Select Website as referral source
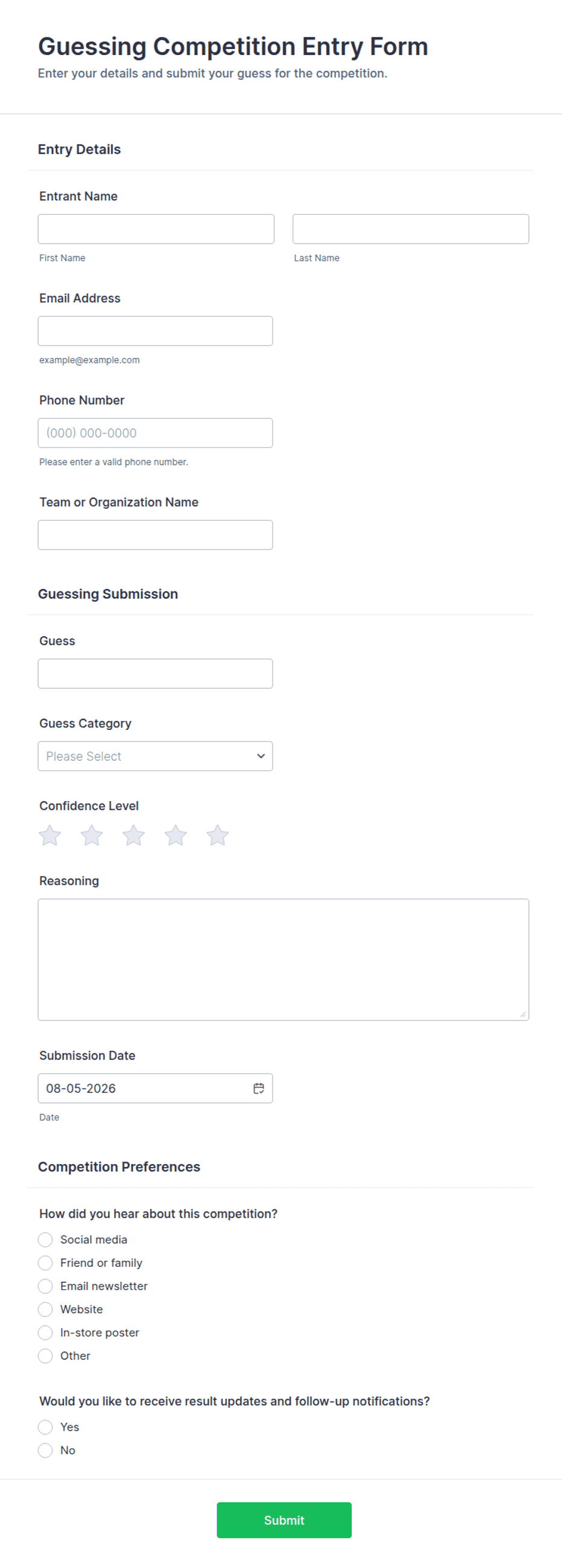562x1568 pixels. [45, 1309]
